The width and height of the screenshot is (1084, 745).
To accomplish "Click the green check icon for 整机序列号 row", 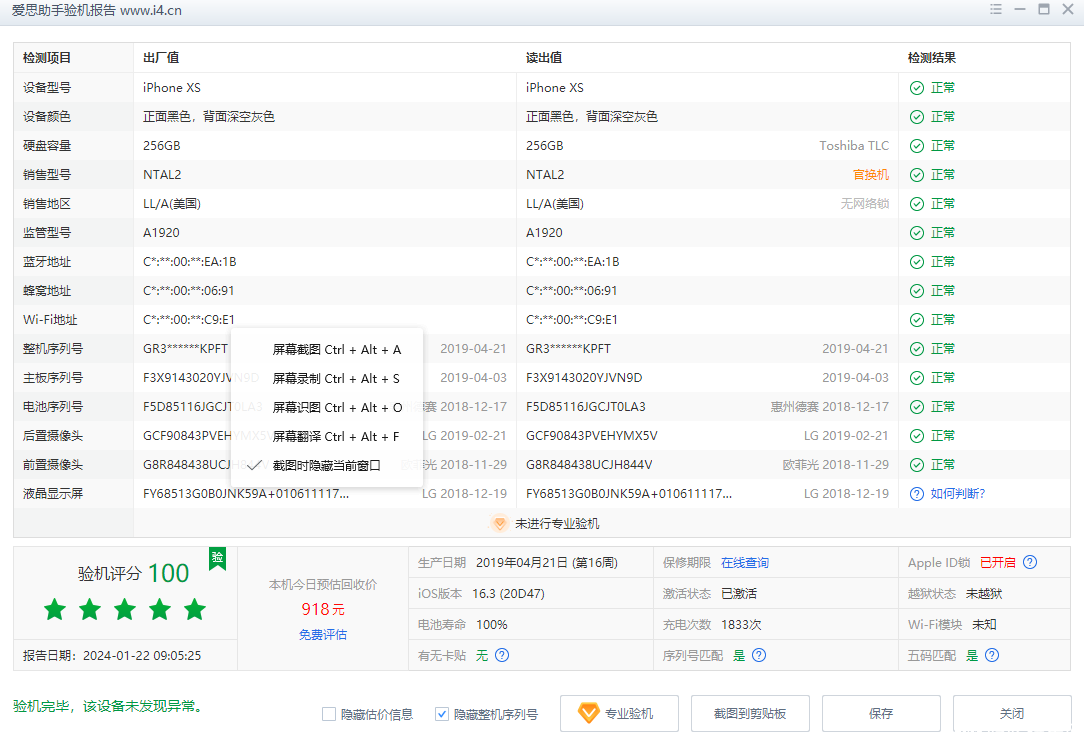I will click(x=917, y=349).
